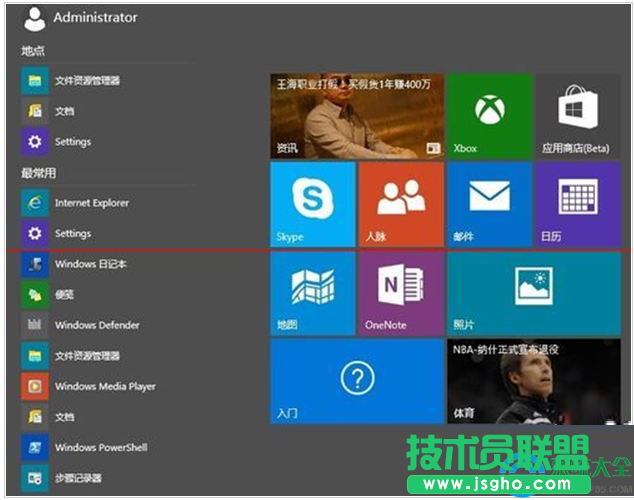
Task: Open the Skype tile
Action: [313, 205]
